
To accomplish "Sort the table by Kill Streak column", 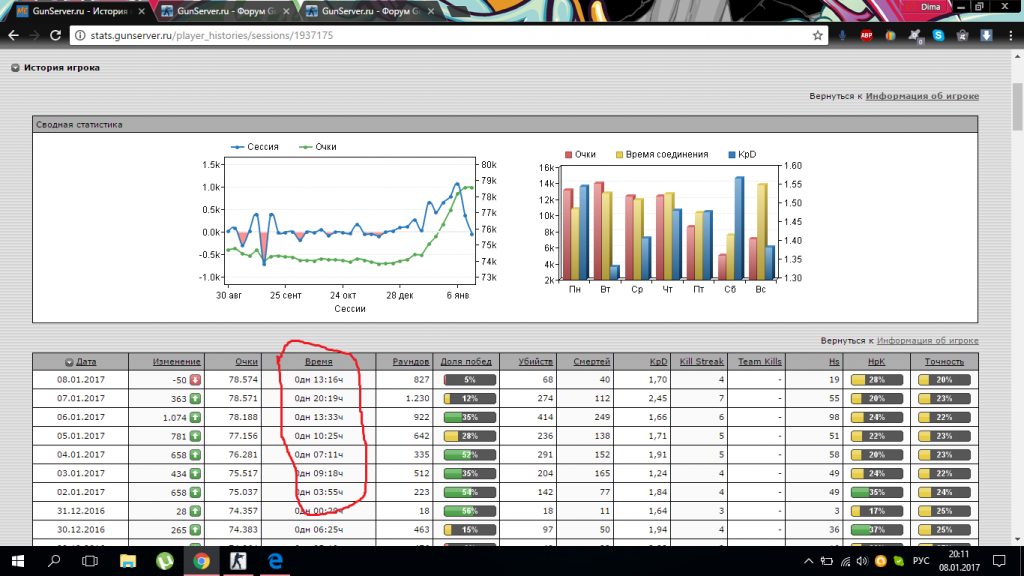I will click(x=702, y=361).
